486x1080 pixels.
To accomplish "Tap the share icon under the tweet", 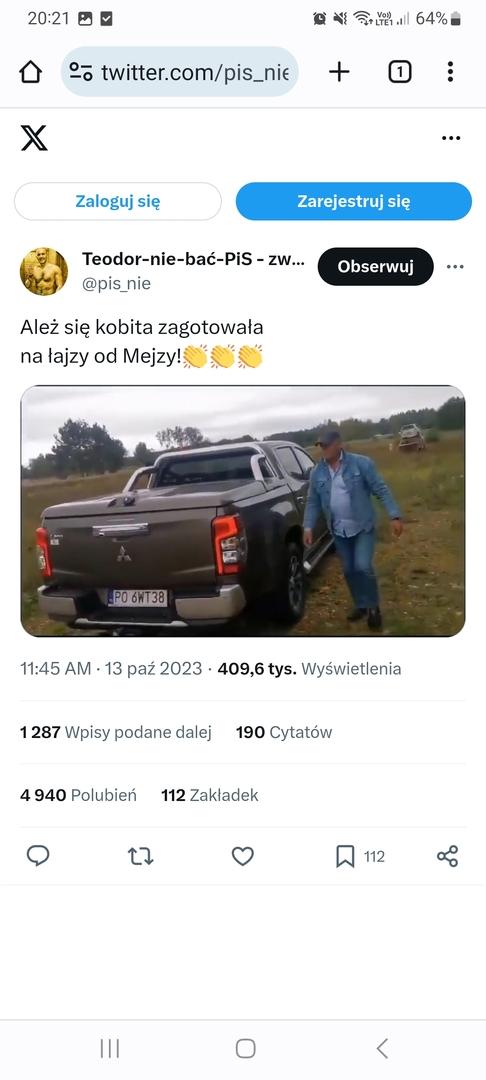I will (447, 856).
